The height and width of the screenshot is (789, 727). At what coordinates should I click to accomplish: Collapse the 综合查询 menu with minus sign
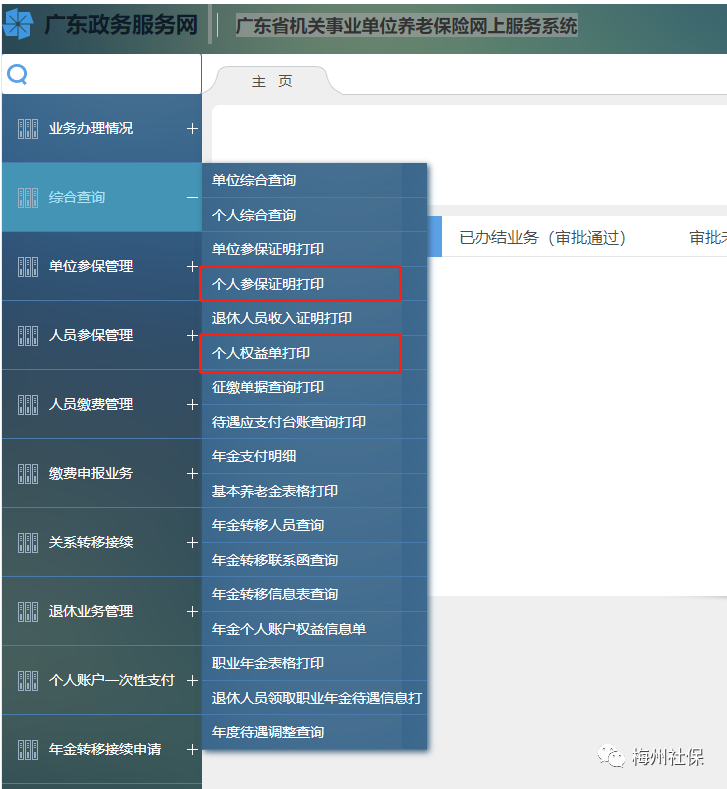[192, 198]
